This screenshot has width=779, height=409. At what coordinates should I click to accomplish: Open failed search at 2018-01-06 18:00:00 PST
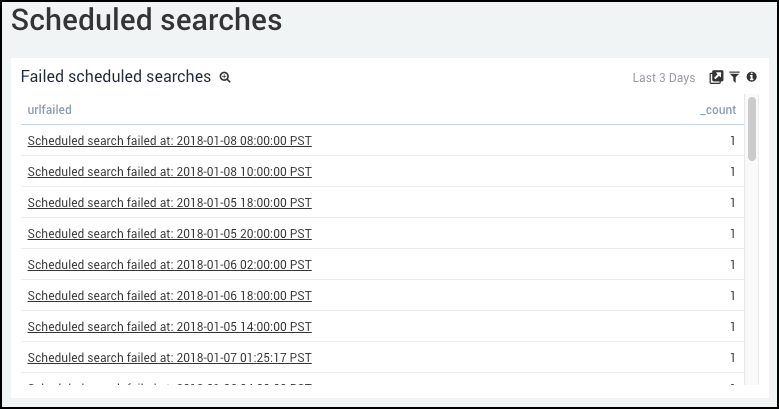[169, 296]
